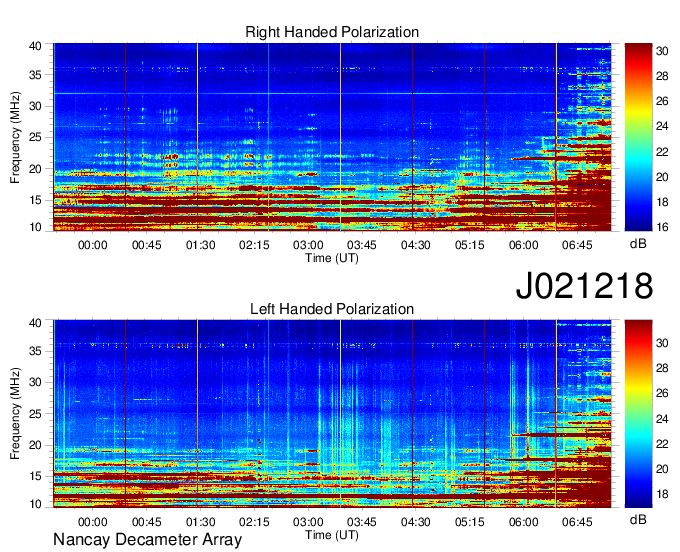Click "Frequency (MHz)" label of the lower plot
Image resolution: width=680 pixels, height=552 pixels.
click(15, 414)
